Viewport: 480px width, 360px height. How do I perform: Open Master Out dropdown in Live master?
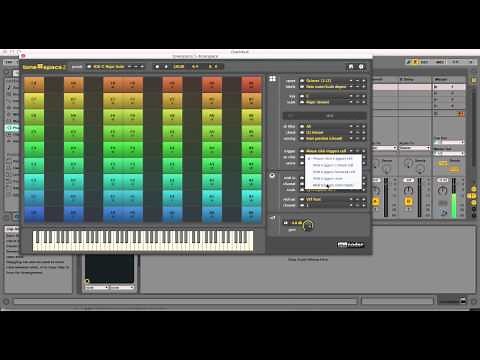coord(449,153)
